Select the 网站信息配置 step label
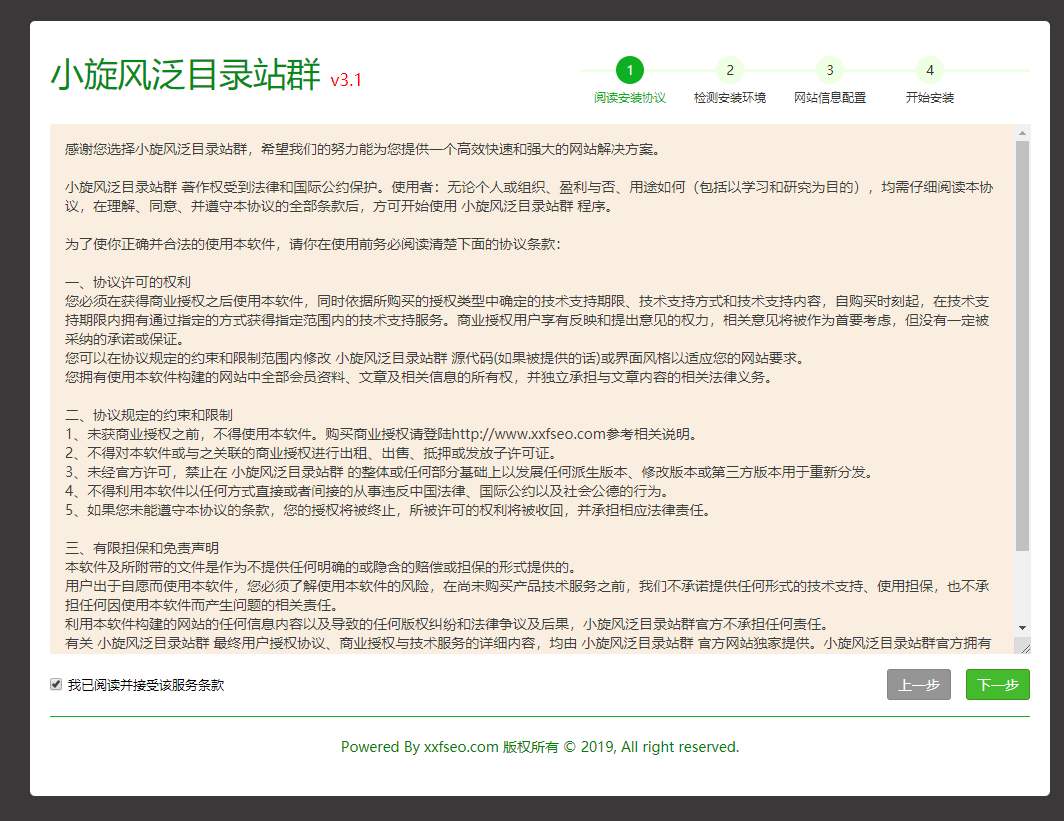Viewport: 1064px width, 821px height. click(x=830, y=98)
